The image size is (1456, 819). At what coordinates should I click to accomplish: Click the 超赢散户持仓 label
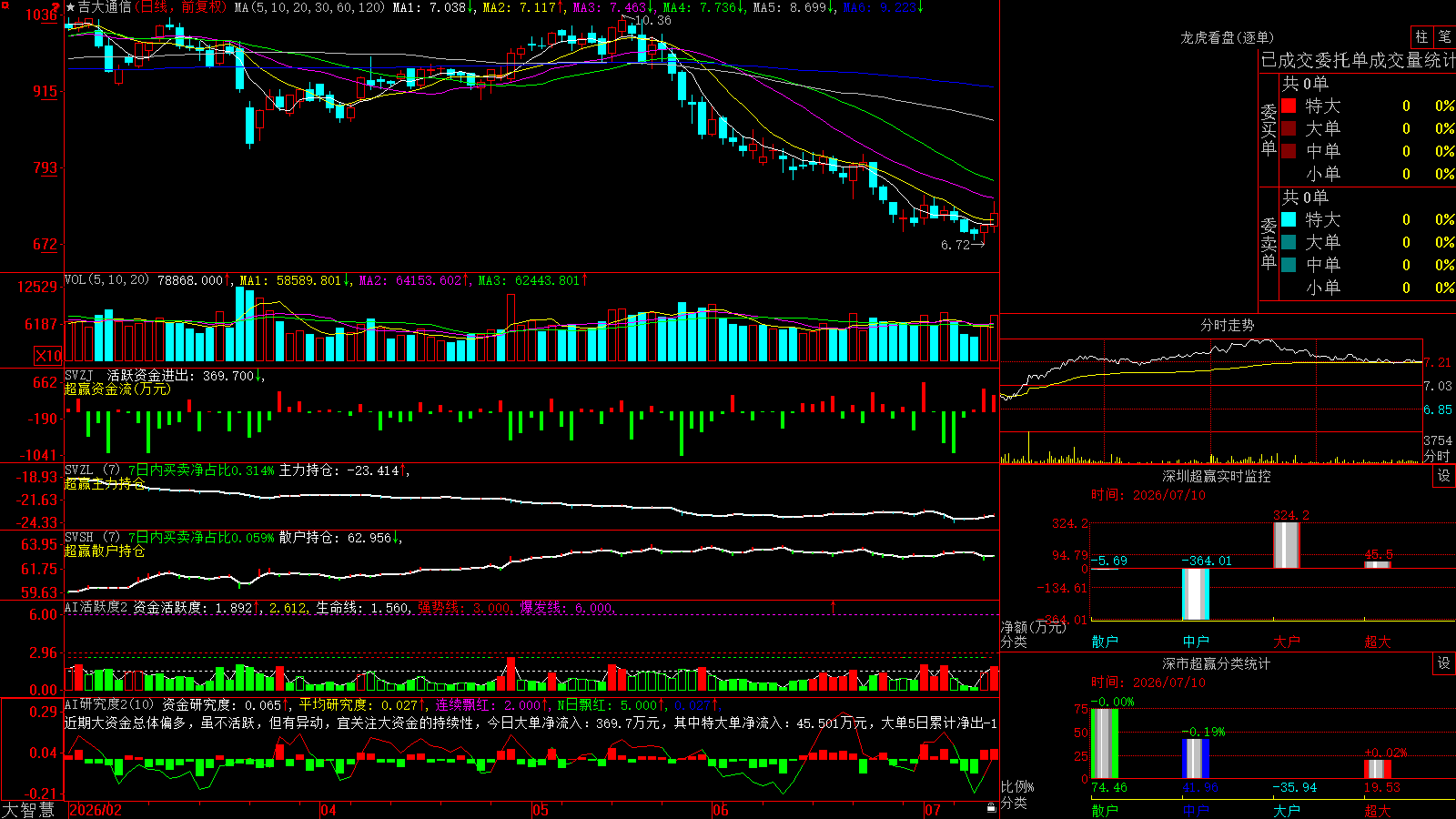[105, 551]
